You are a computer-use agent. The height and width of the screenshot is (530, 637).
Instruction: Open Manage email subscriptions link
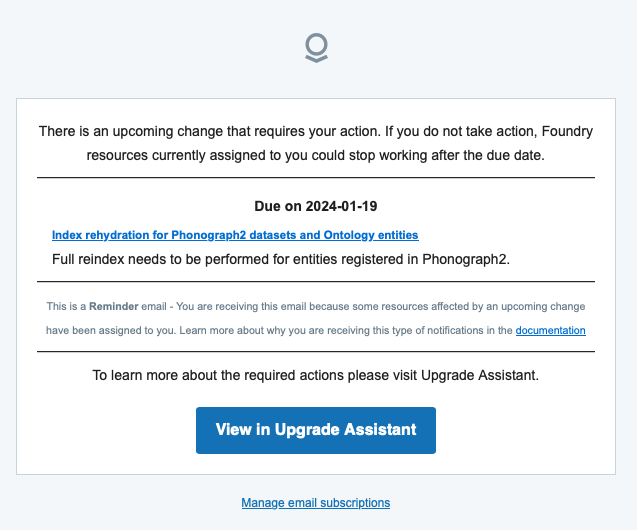[x=316, y=503]
